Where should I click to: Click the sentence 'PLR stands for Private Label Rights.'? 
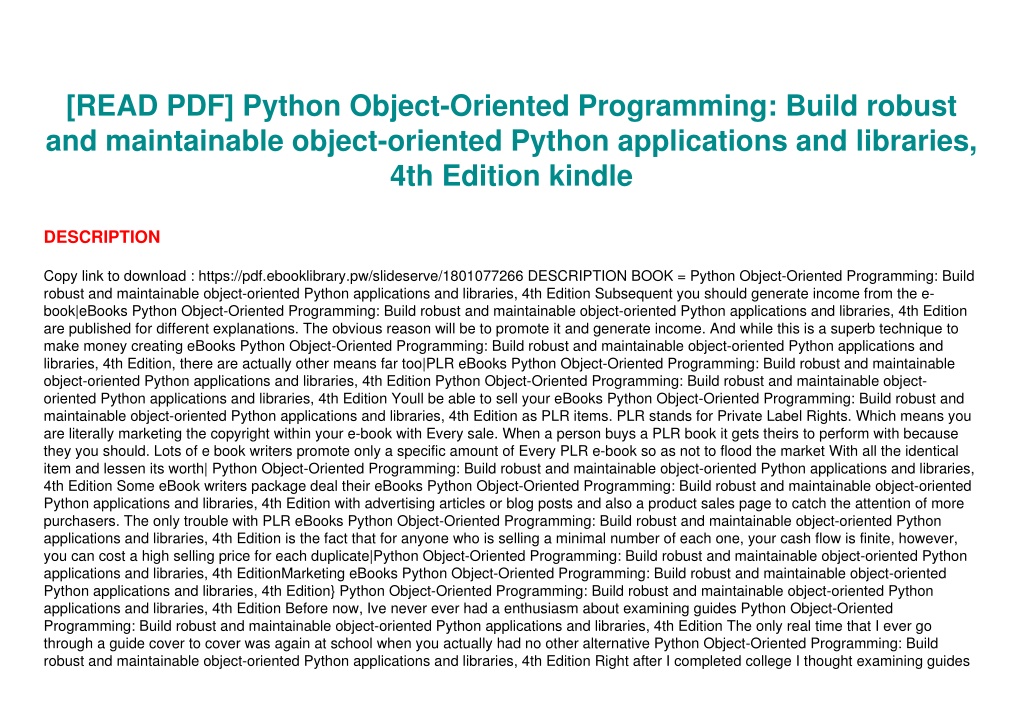(x=734, y=416)
